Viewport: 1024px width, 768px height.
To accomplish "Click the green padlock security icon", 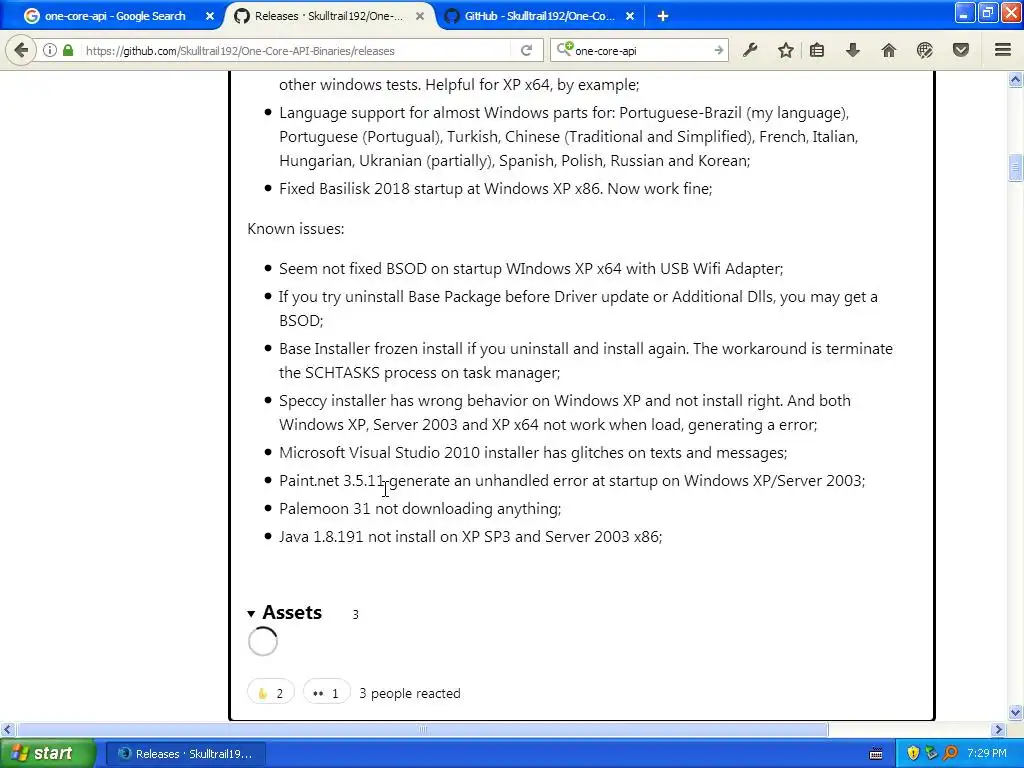I will click(68, 50).
